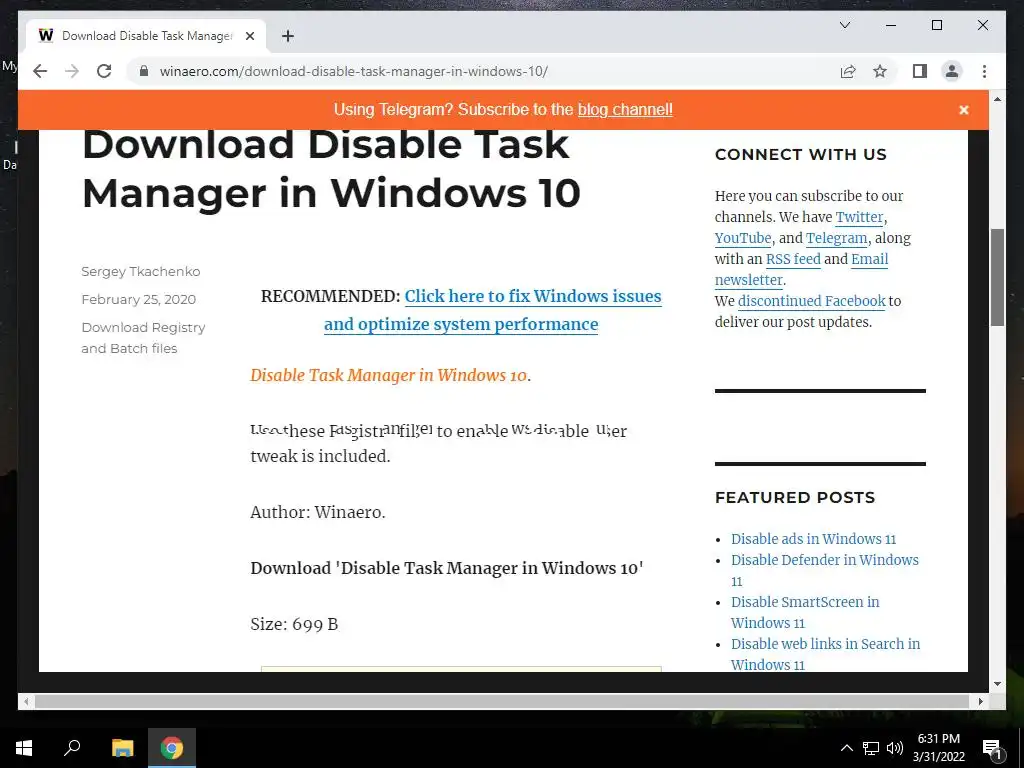Screen dimensions: 1024x768
Task: Open the discontinued Facebook link
Action: pos(811,301)
